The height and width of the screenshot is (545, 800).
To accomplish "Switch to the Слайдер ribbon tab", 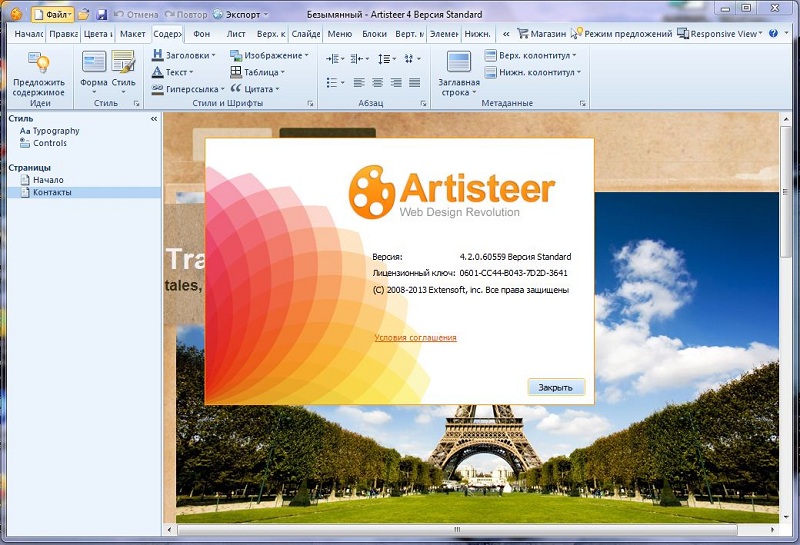I will [x=306, y=34].
